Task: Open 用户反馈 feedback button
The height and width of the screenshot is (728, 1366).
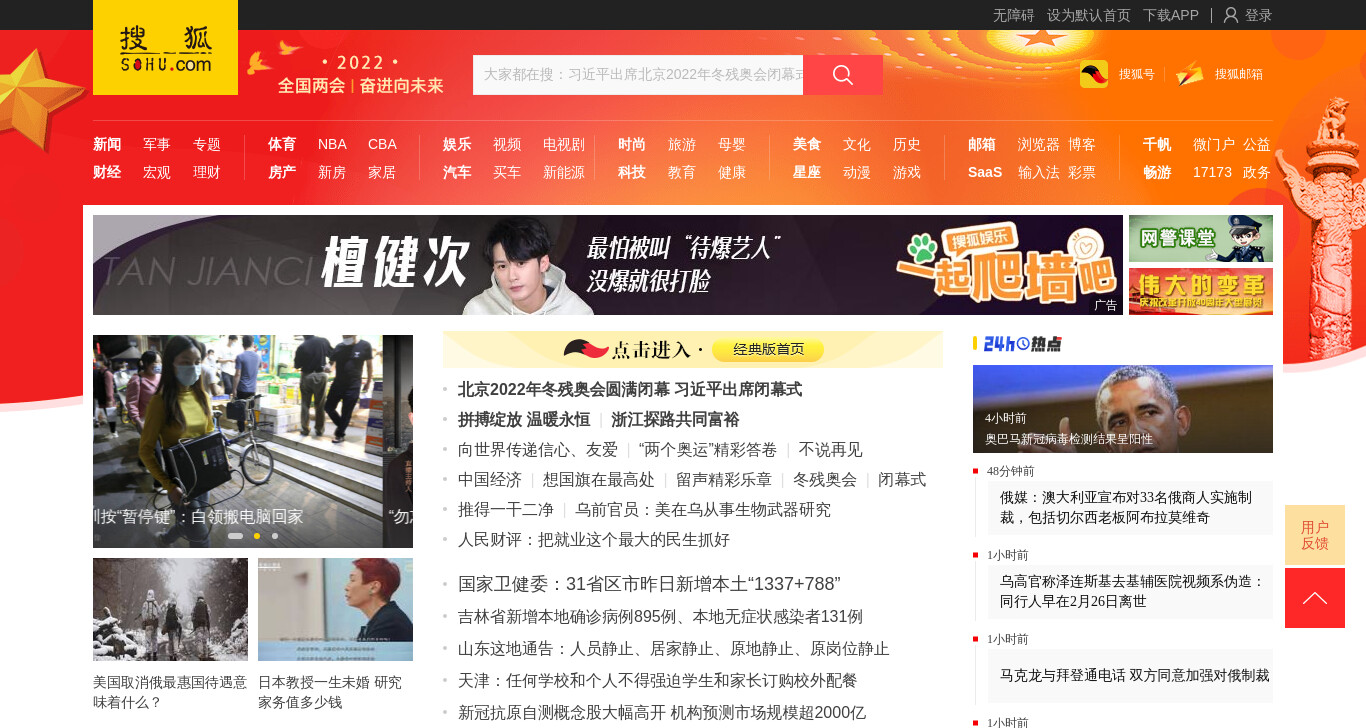Action: point(1315,535)
